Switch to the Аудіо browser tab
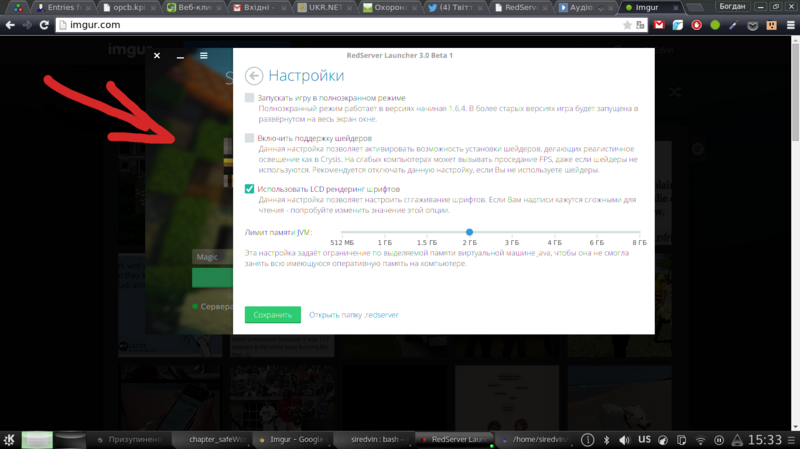The height and width of the screenshot is (449, 800). [586, 8]
